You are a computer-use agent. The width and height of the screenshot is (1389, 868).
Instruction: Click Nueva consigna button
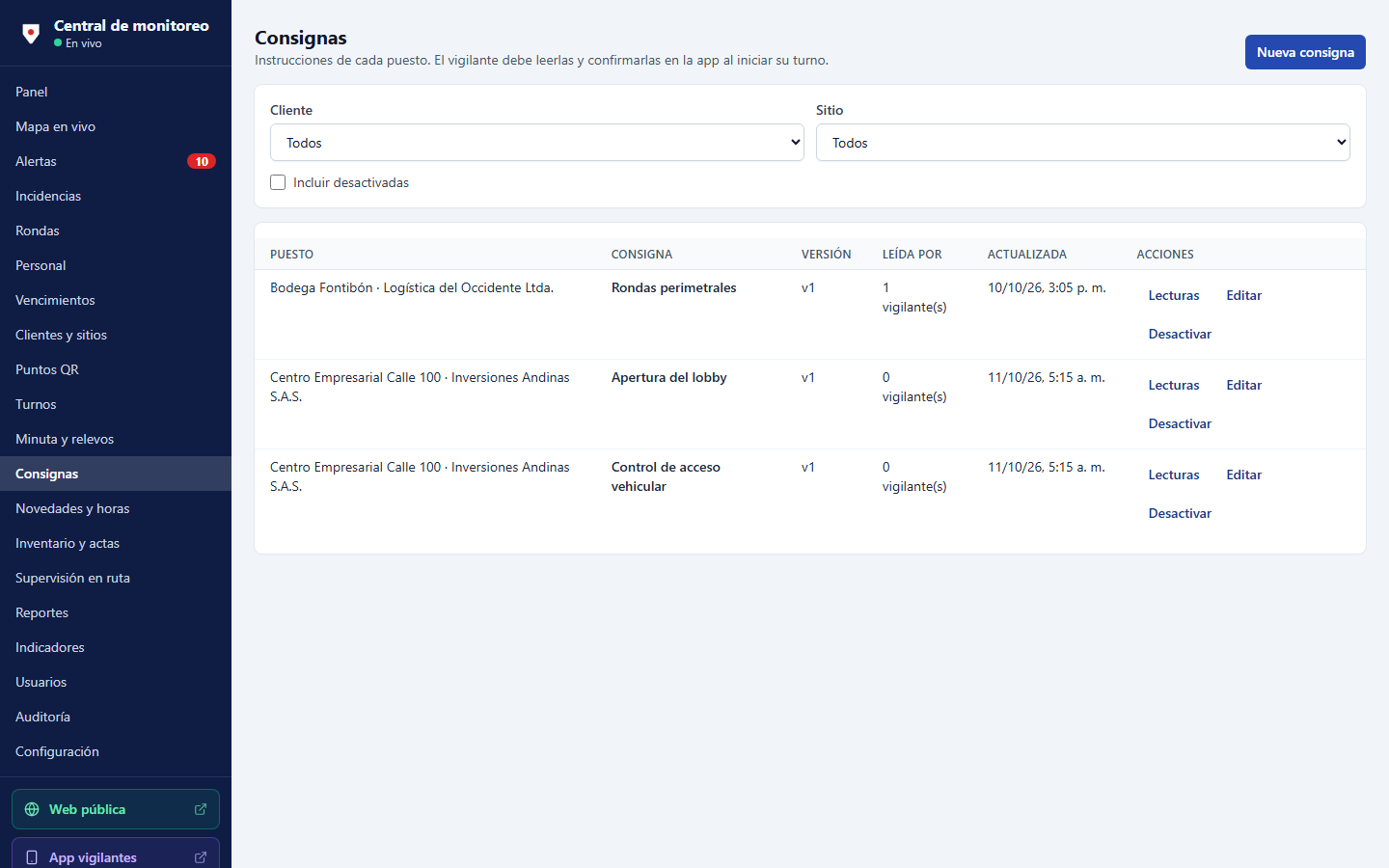pos(1305,52)
